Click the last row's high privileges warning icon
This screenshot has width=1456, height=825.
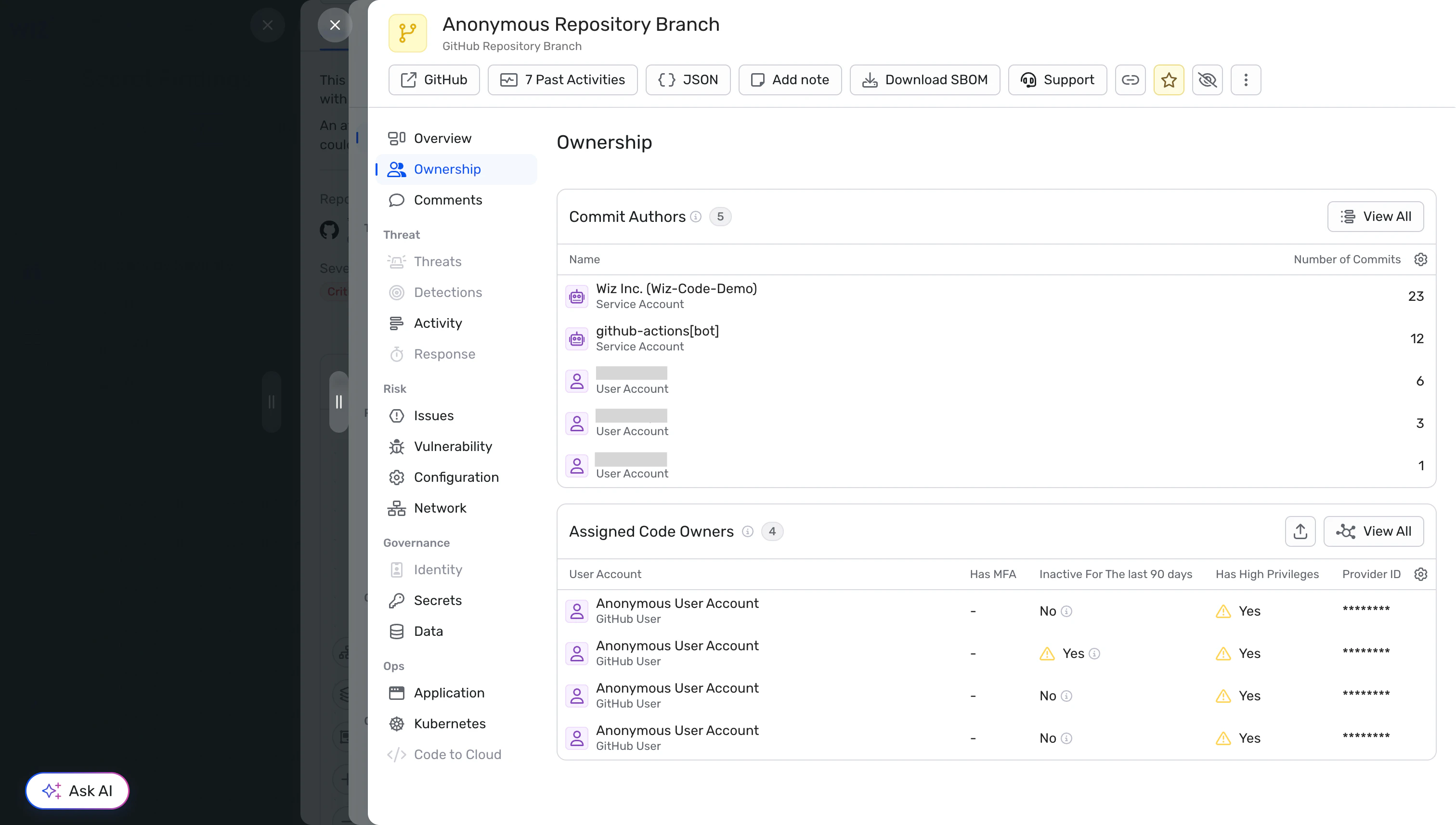click(x=1223, y=738)
